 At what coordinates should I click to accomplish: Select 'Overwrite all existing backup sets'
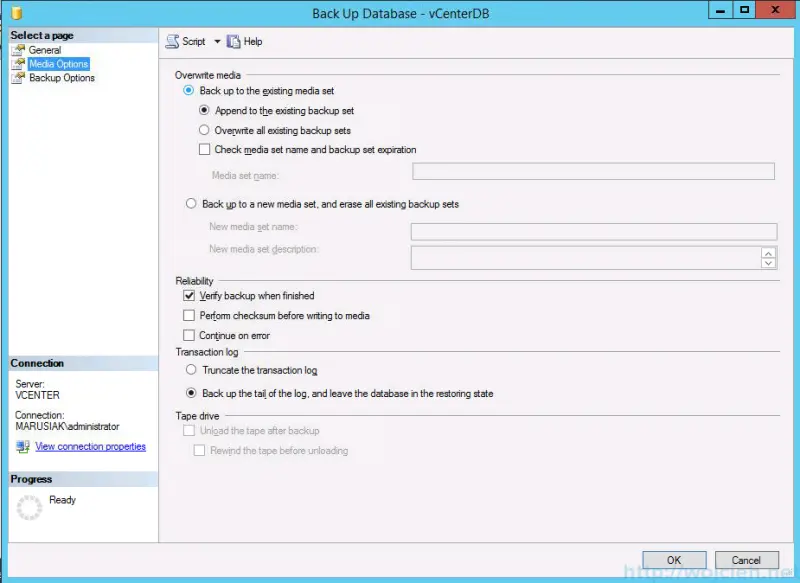click(x=205, y=129)
